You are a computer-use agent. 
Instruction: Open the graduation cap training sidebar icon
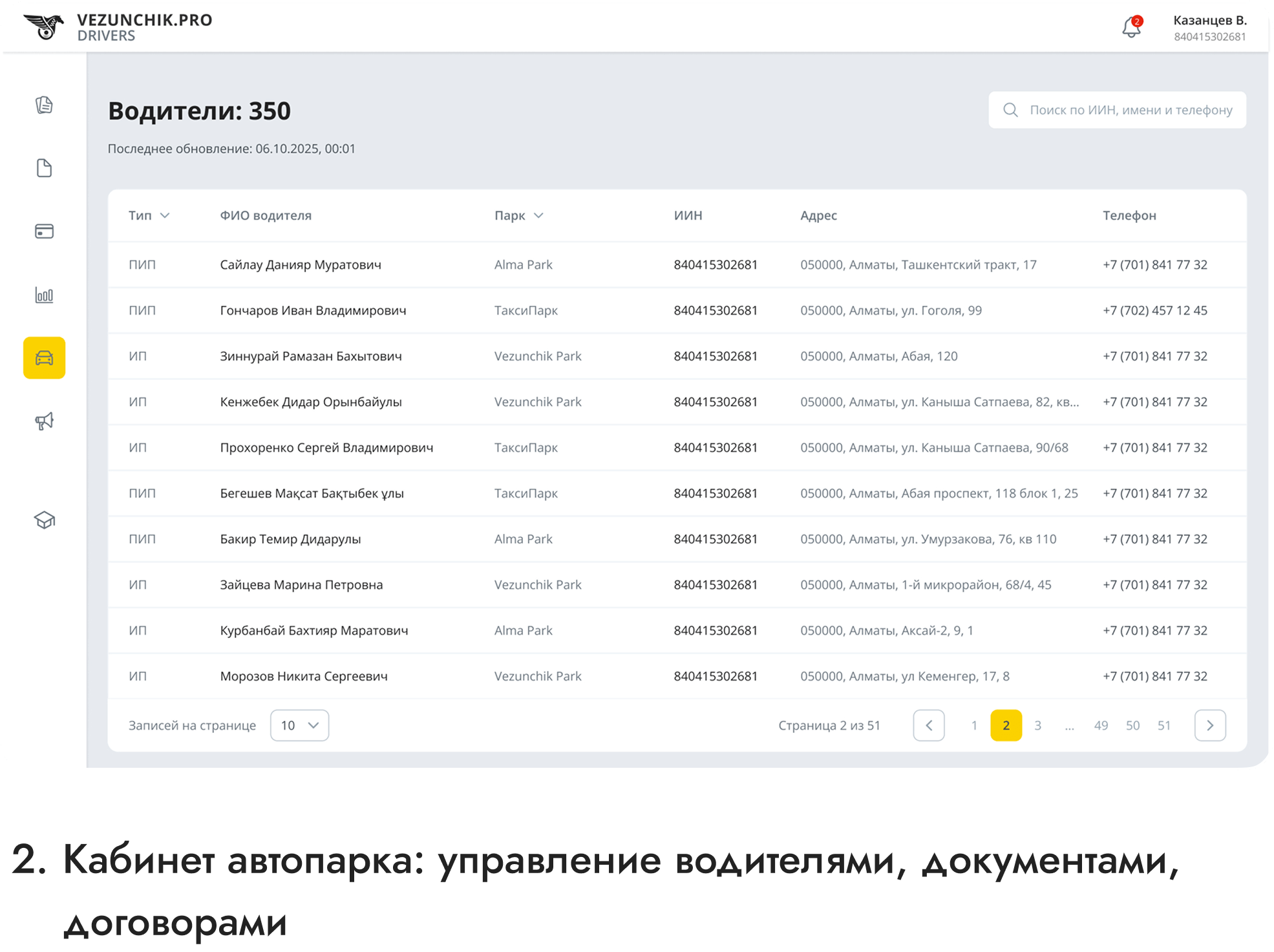[x=44, y=520]
